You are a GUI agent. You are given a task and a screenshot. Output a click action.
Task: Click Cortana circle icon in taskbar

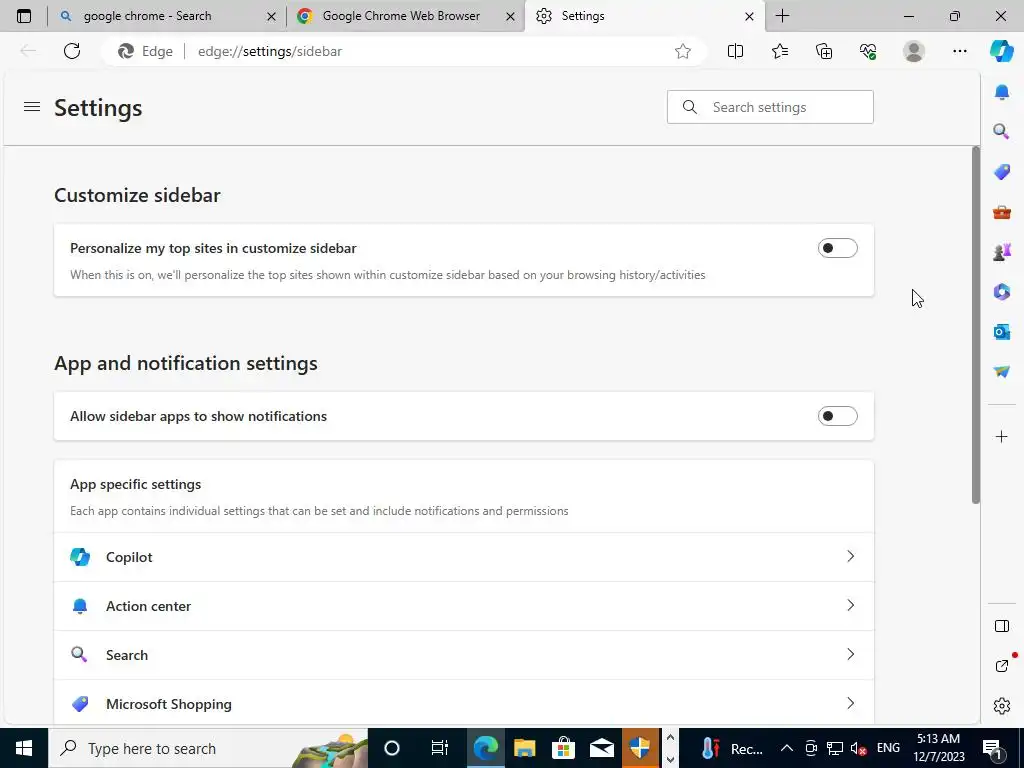tap(392, 748)
